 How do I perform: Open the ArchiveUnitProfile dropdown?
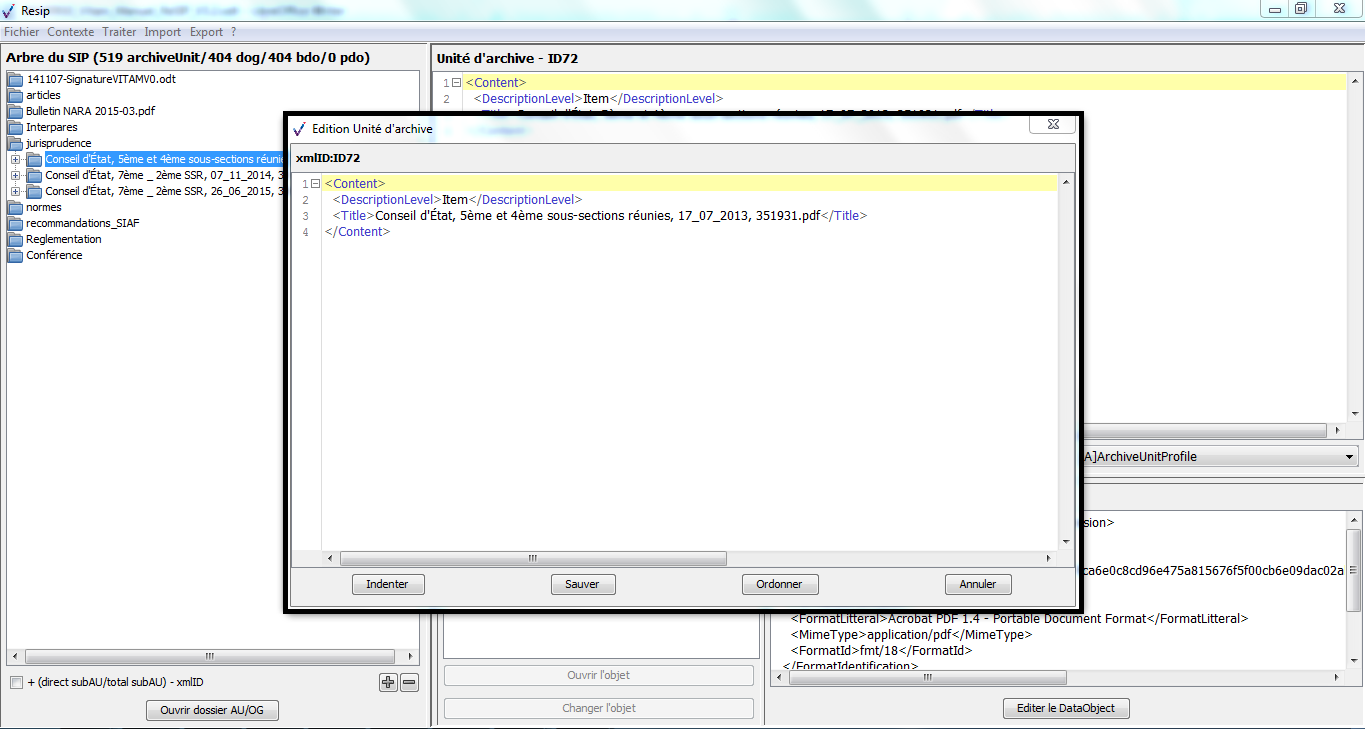pos(1350,457)
